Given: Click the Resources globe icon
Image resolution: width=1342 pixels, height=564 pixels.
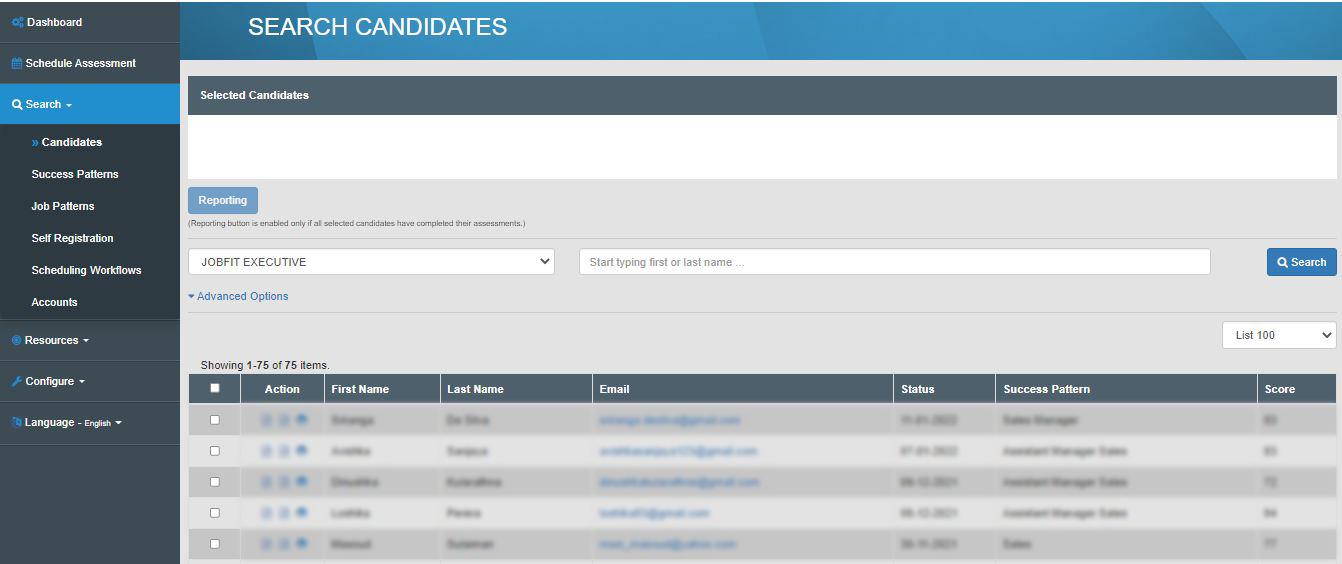Looking at the screenshot, I should 17,340.
